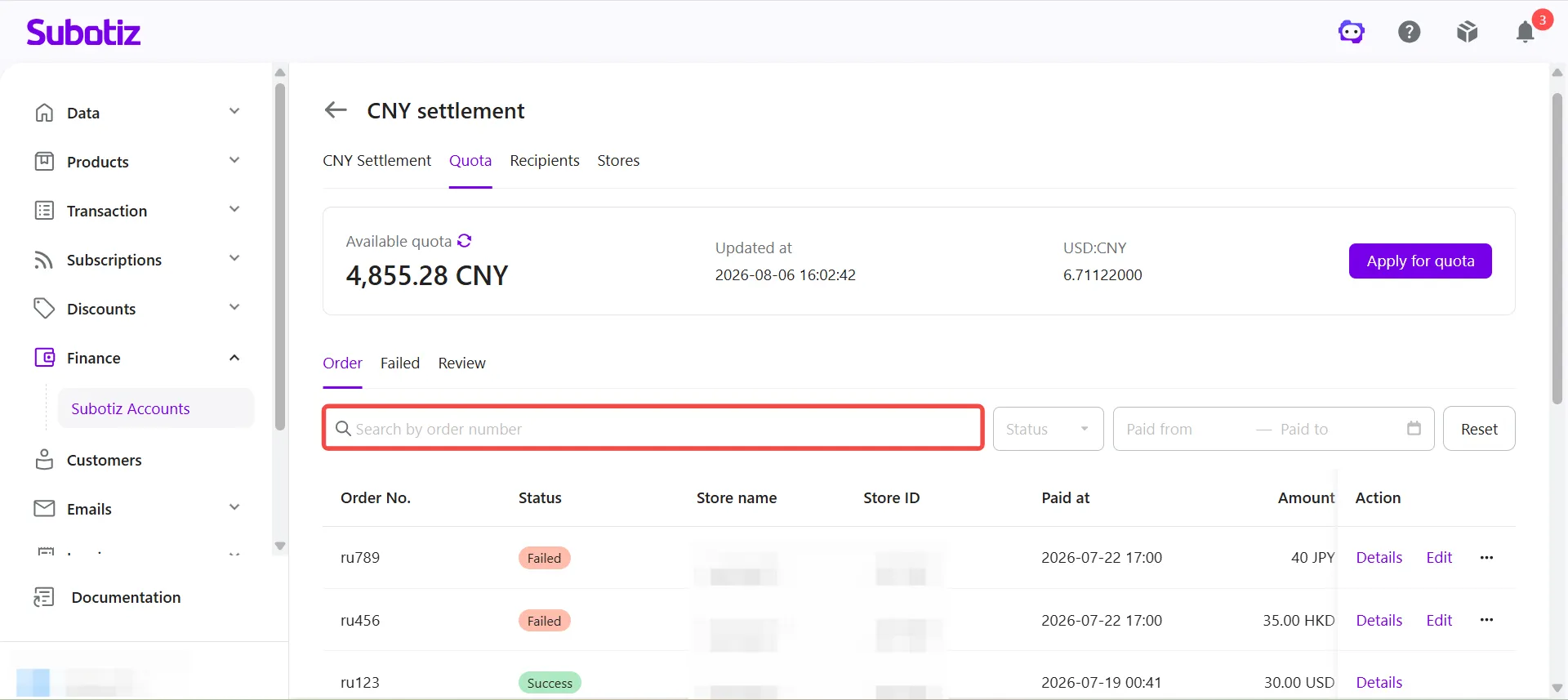View Details for order ru123
This screenshot has width=1568, height=700.
pyautogui.click(x=1379, y=682)
